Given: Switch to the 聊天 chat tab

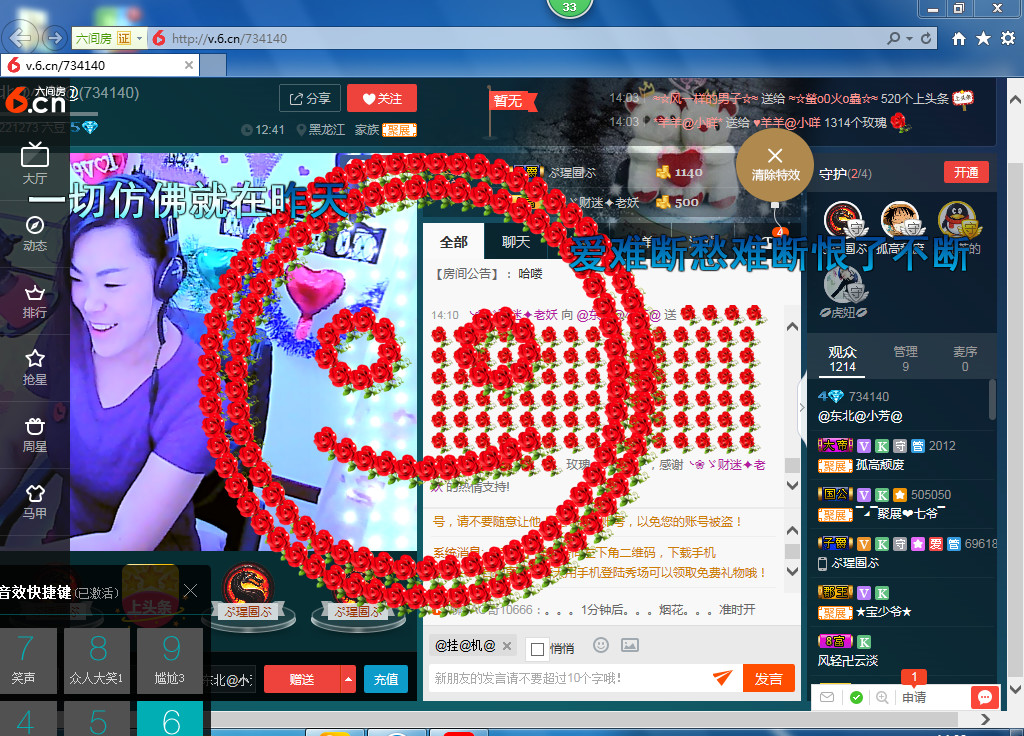Looking at the screenshot, I should pyautogui.click(x=515, y=242).
